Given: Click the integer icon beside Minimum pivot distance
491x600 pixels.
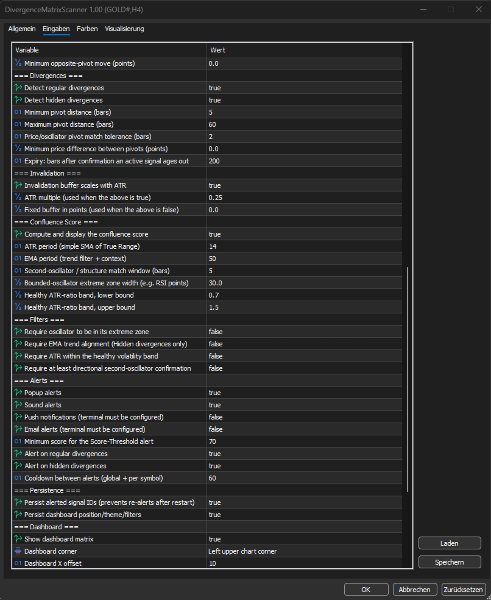Looking at the screenshot, I should tap(18, 112).
